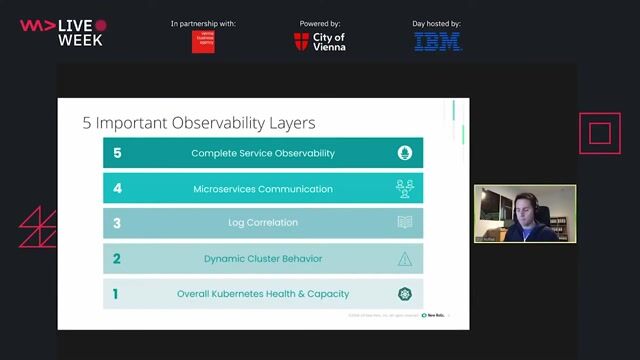Click the 'Day hosted by:' label
Image resolution: width=640 pixels, height=360 pixels.
click(x=436, y=24)
